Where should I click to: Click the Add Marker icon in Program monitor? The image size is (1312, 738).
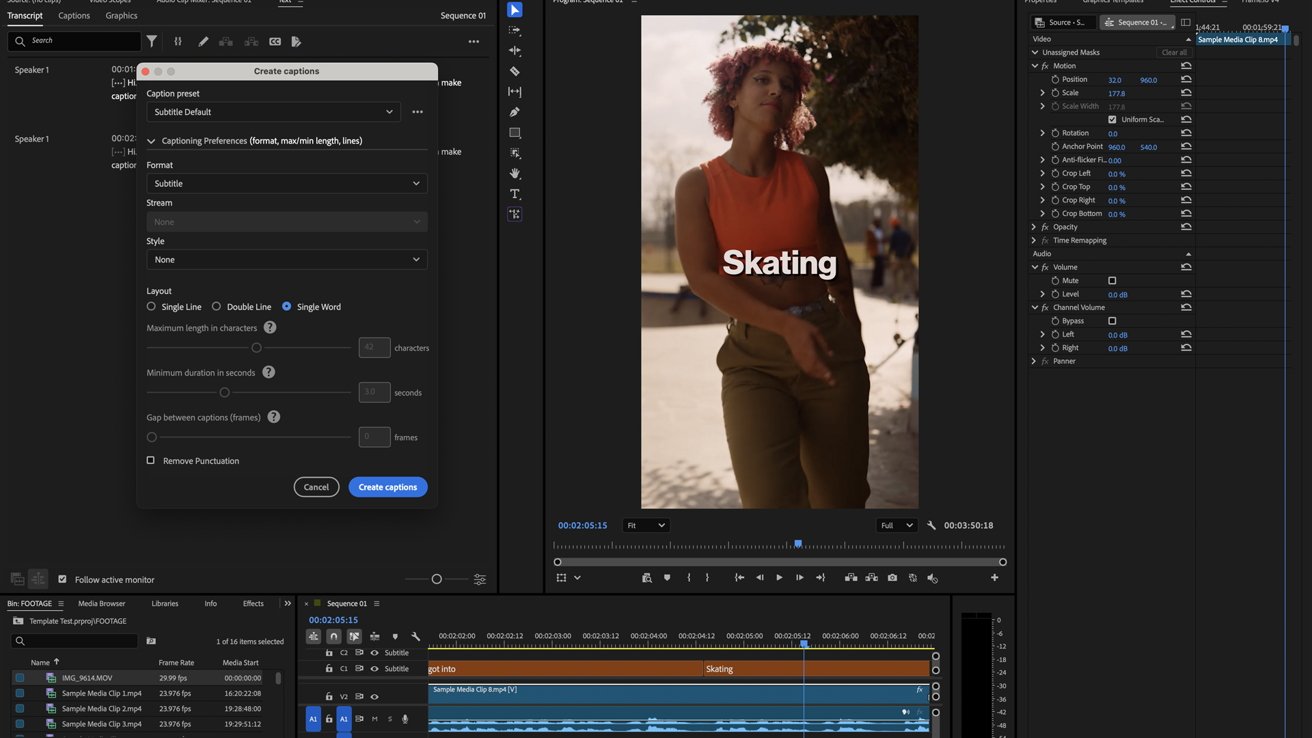667,578
